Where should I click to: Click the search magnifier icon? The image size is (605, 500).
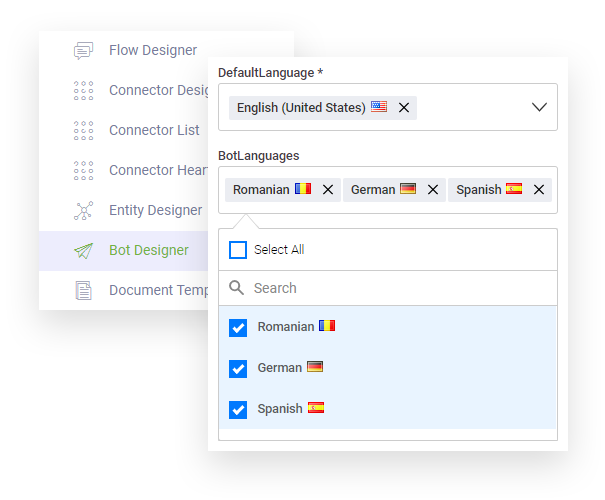pyautogui.click(x=236, y=288)
